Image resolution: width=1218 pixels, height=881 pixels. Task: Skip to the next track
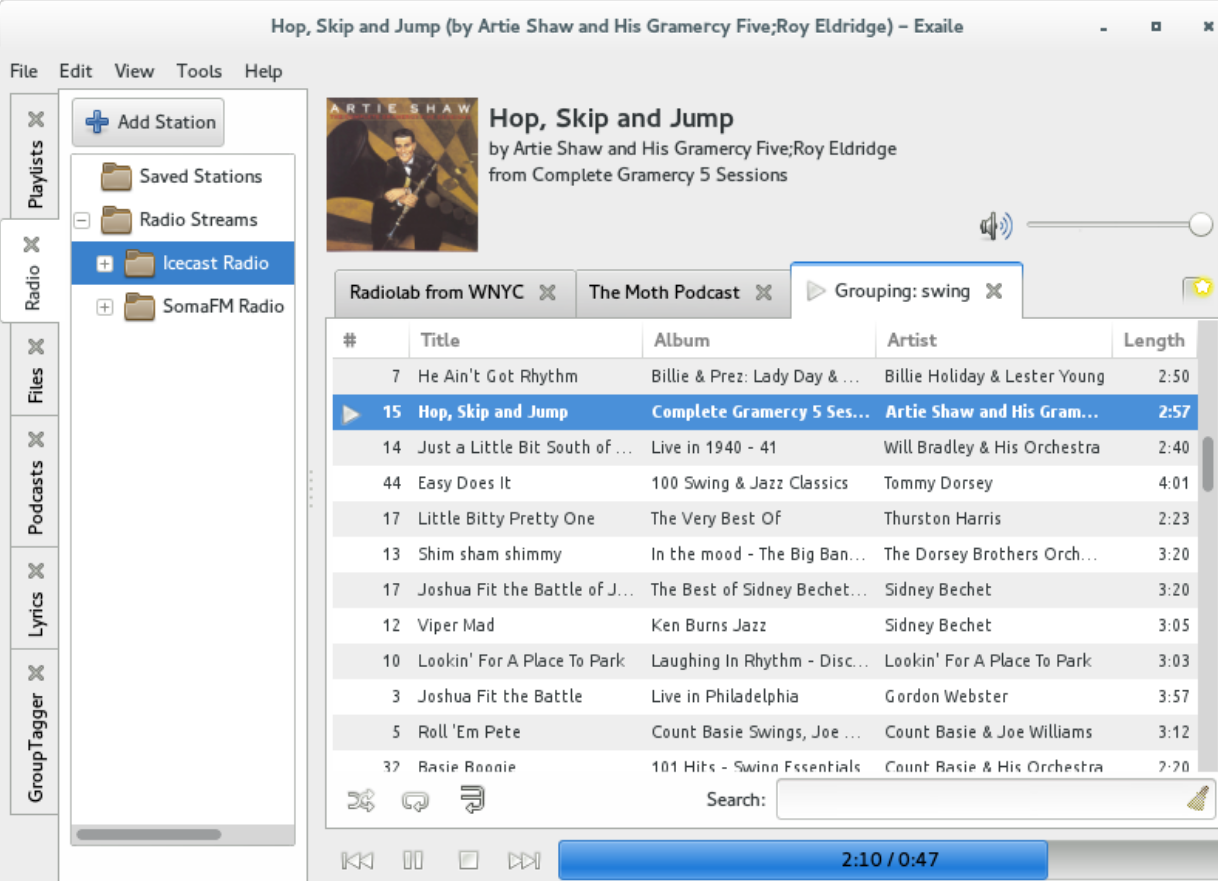tap(524, 860)
